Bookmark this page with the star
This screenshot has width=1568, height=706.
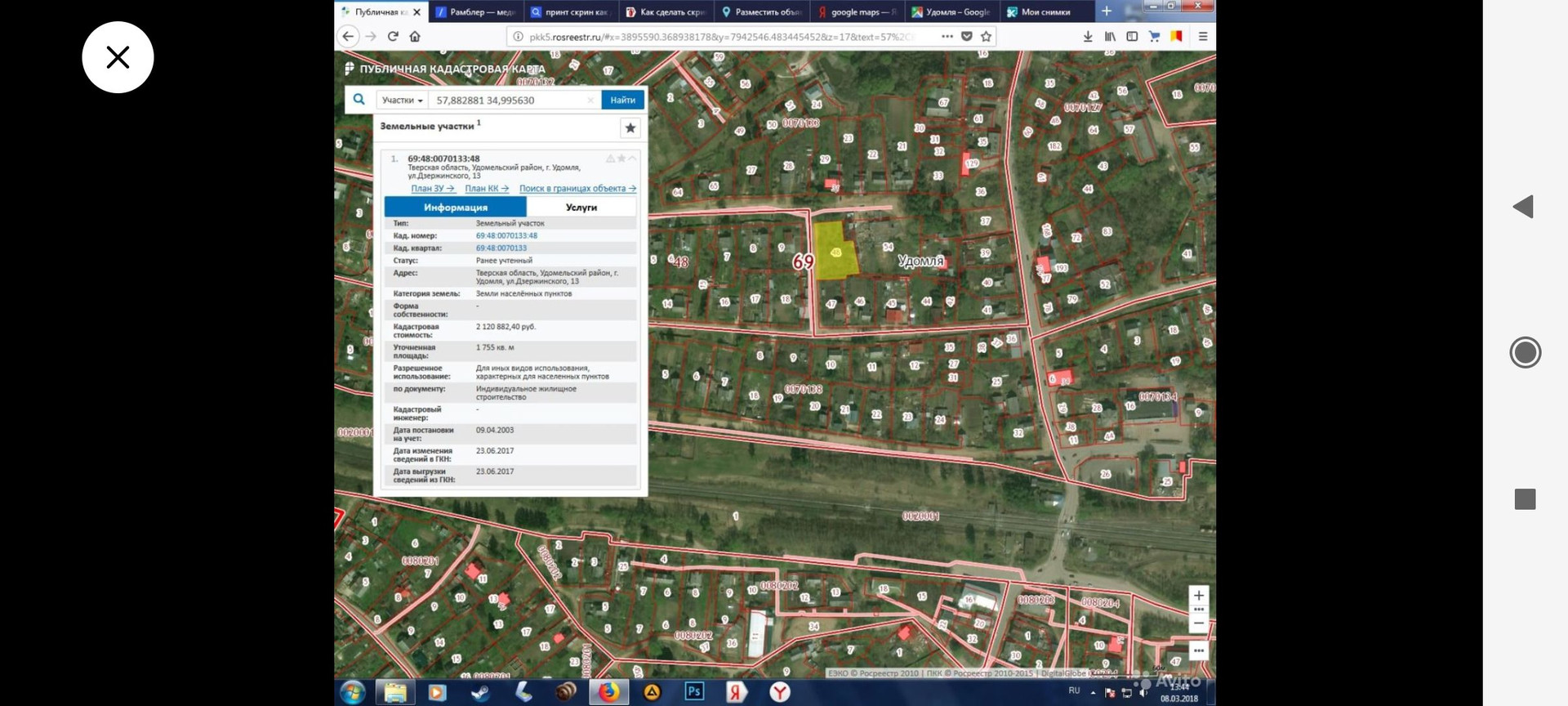[986, 37]
